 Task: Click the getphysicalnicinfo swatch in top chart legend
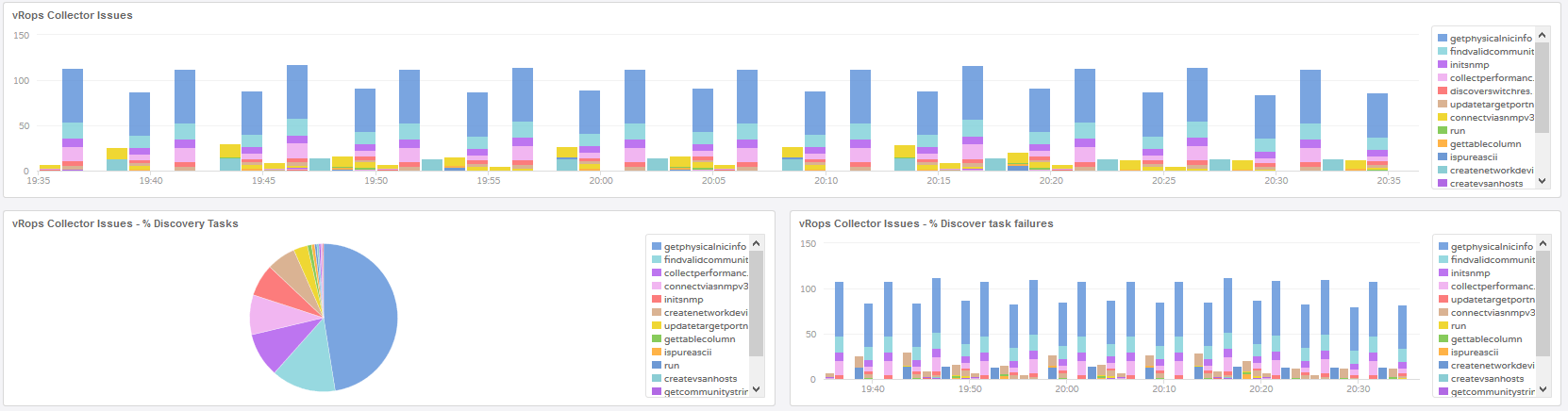click(x=1442, y=39)
